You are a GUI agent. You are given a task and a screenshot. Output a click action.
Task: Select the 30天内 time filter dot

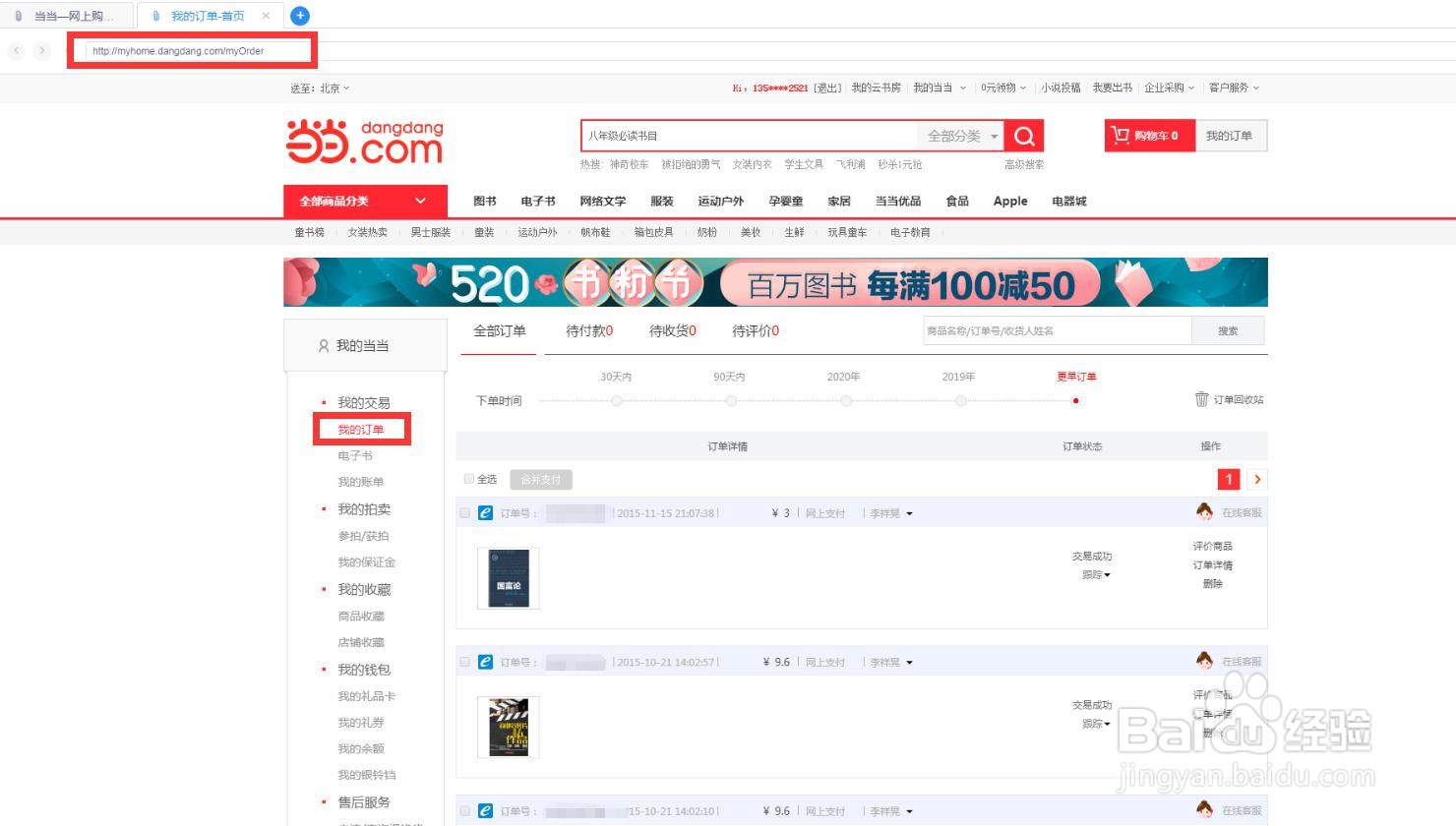[616, 400]
